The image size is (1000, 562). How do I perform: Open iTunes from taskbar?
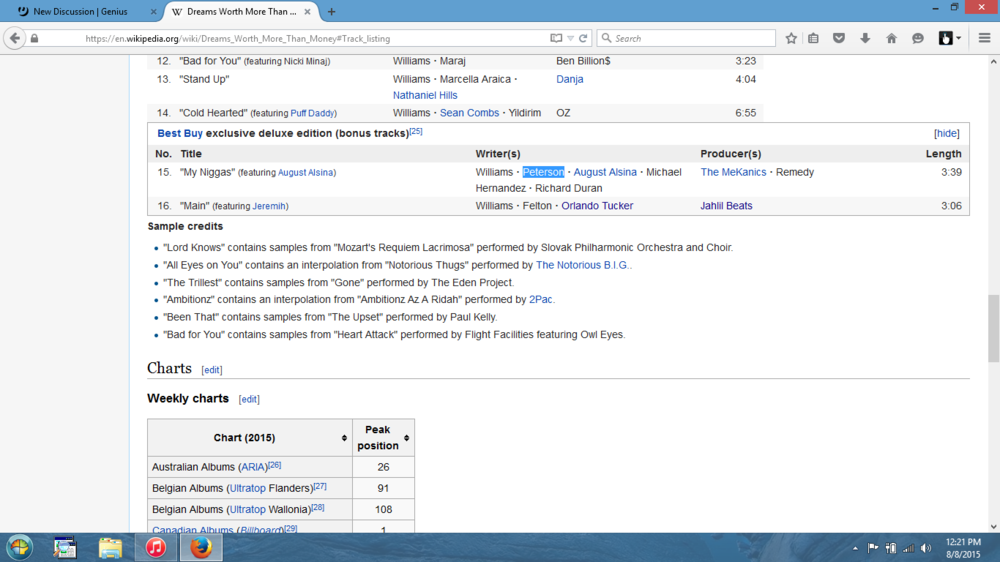(156, 547)
